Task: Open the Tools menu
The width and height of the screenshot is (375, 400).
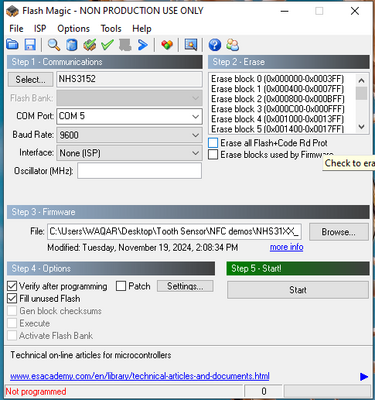Action: 111,29
